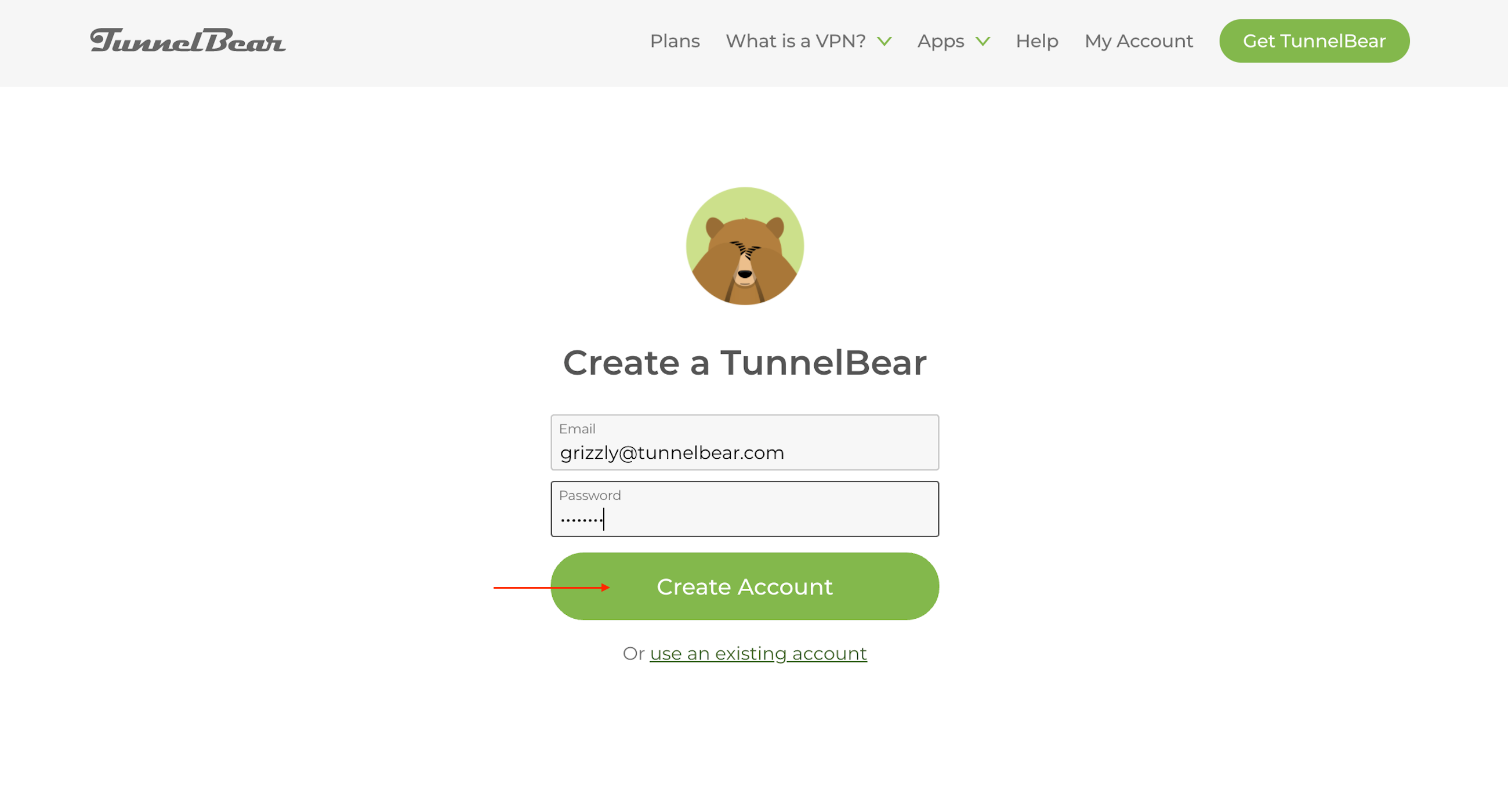Image resolution: width=1508 pixels, height=812 pixels.
Task: Open the What is a VPN? menu
Action: click(x=796, y=41)
